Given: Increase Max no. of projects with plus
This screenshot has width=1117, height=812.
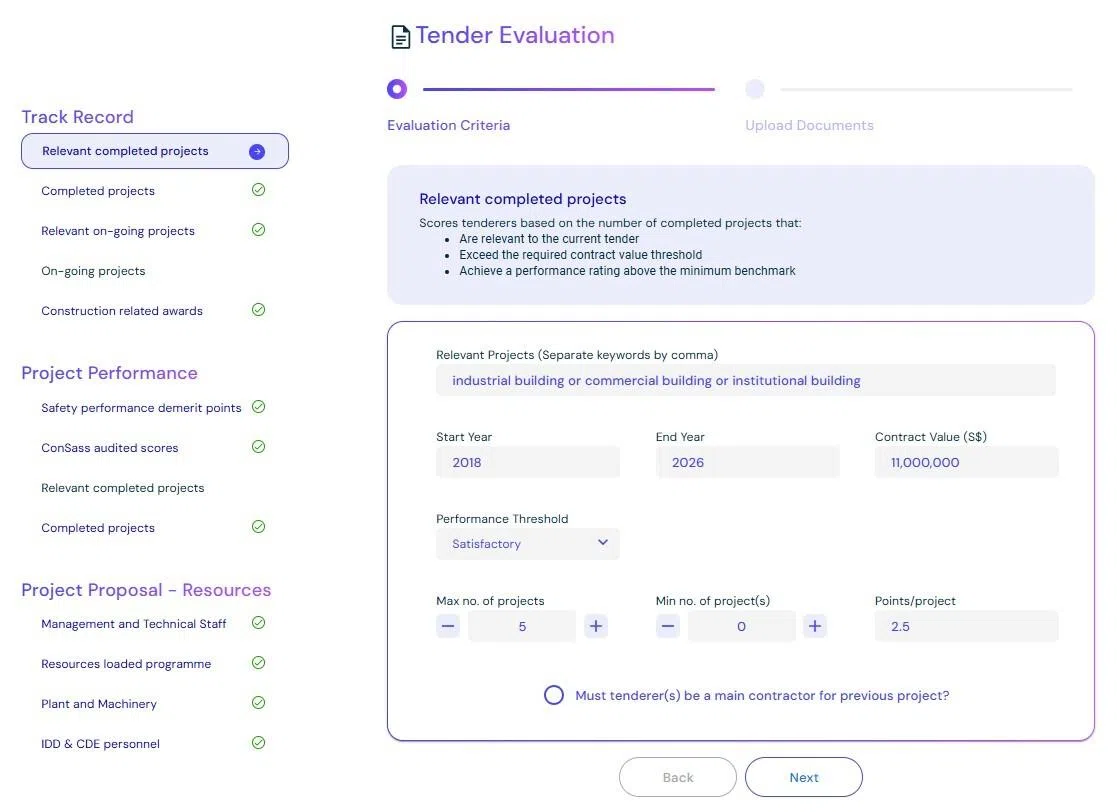Looking at the screenshot, I should click(x=596, y=626).
